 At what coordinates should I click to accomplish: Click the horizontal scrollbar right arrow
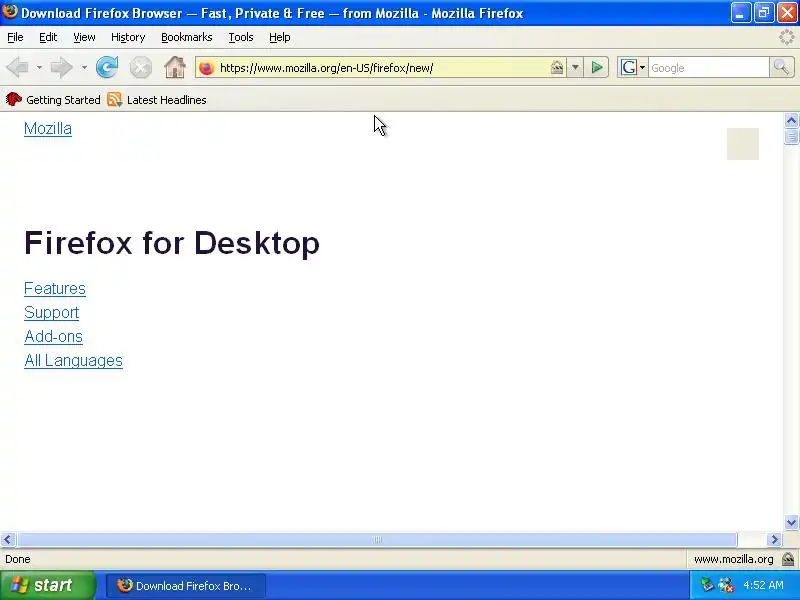tap(774, 539)
